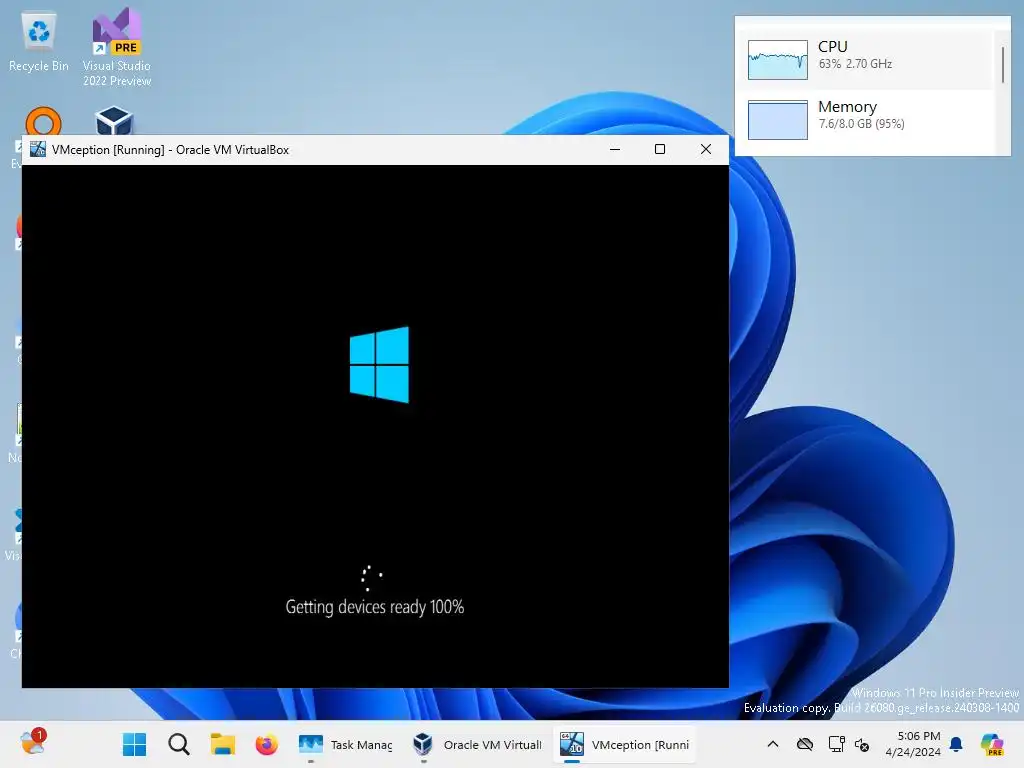Open the Recycle Bin desktop icon
This screenshot has height=768, width=1024.
(39, 42)
